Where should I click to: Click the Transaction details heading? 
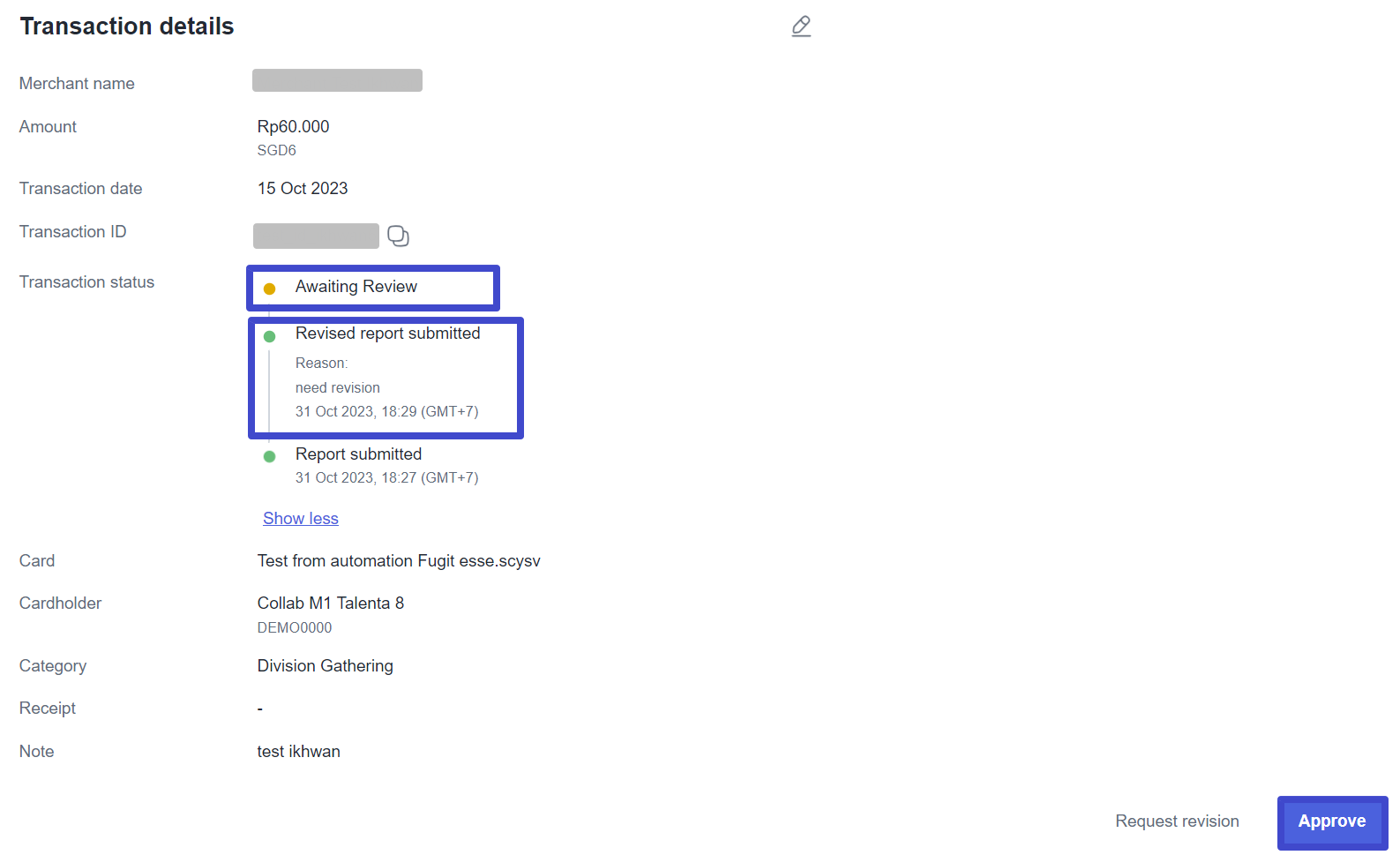point(127,26)
